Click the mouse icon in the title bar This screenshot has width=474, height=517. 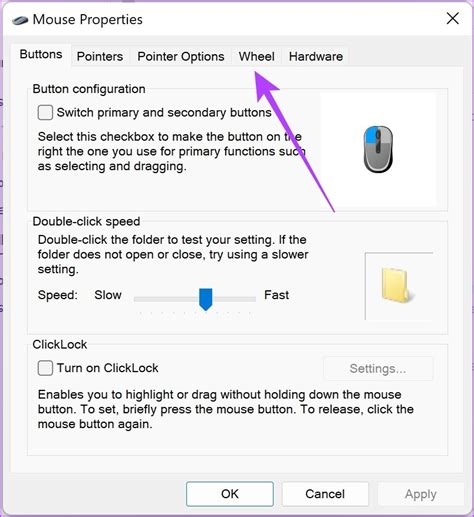click(20, 20)
